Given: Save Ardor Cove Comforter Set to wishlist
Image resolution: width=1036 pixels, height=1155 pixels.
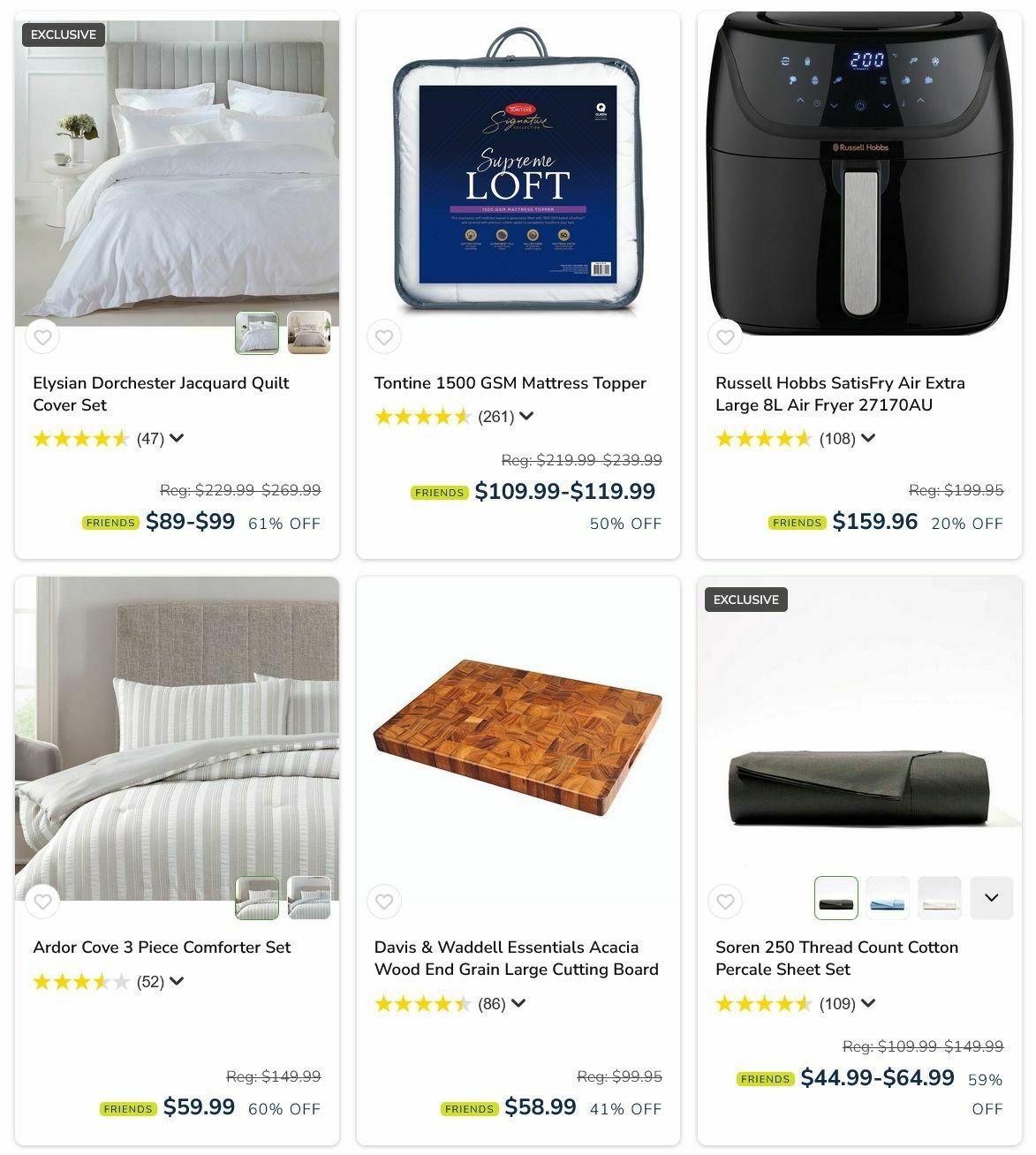Looking at the screenshot, I should pos(42,901).
